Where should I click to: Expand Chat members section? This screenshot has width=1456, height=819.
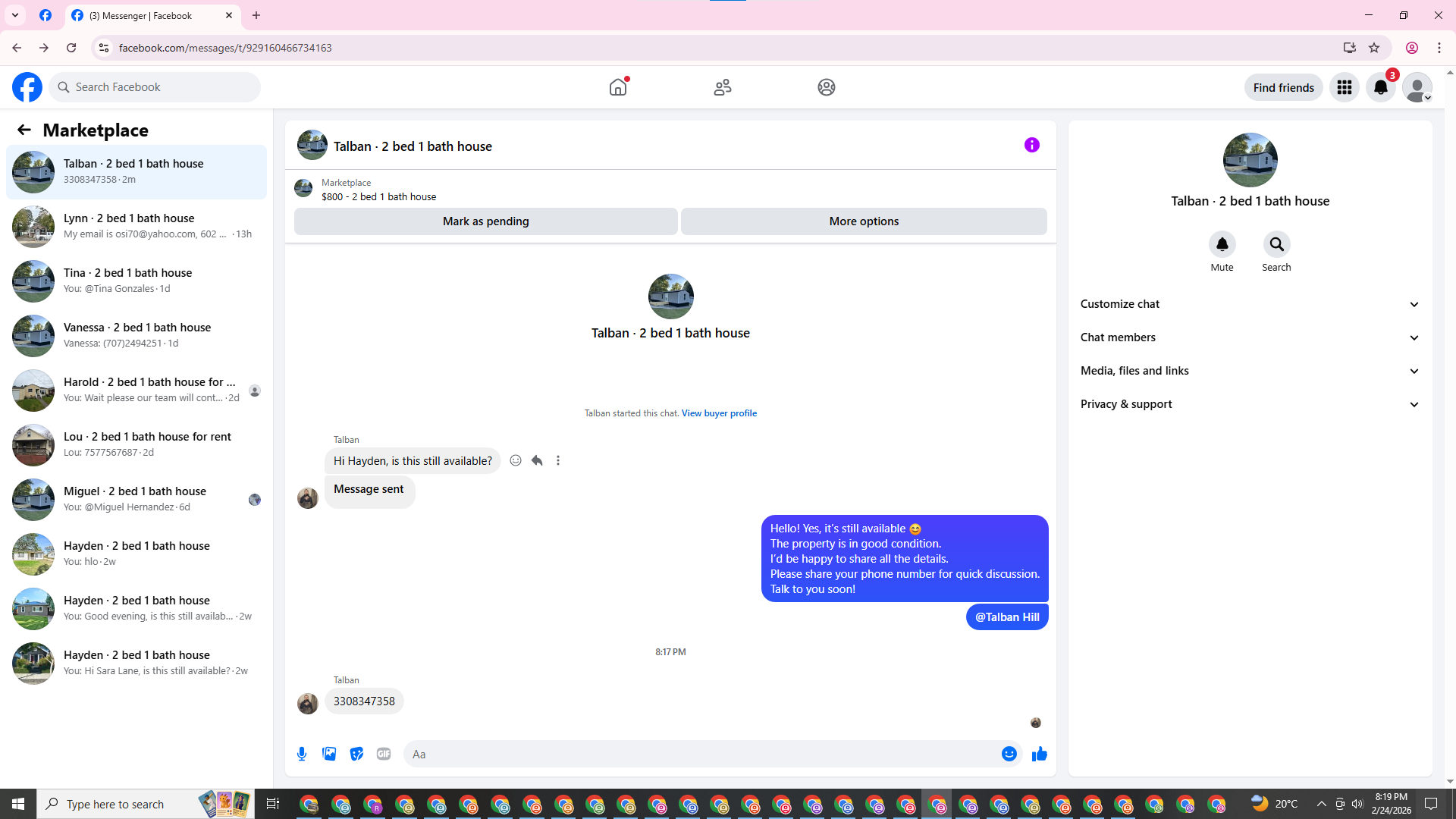pyautogui.click(x=1250, y=337)
